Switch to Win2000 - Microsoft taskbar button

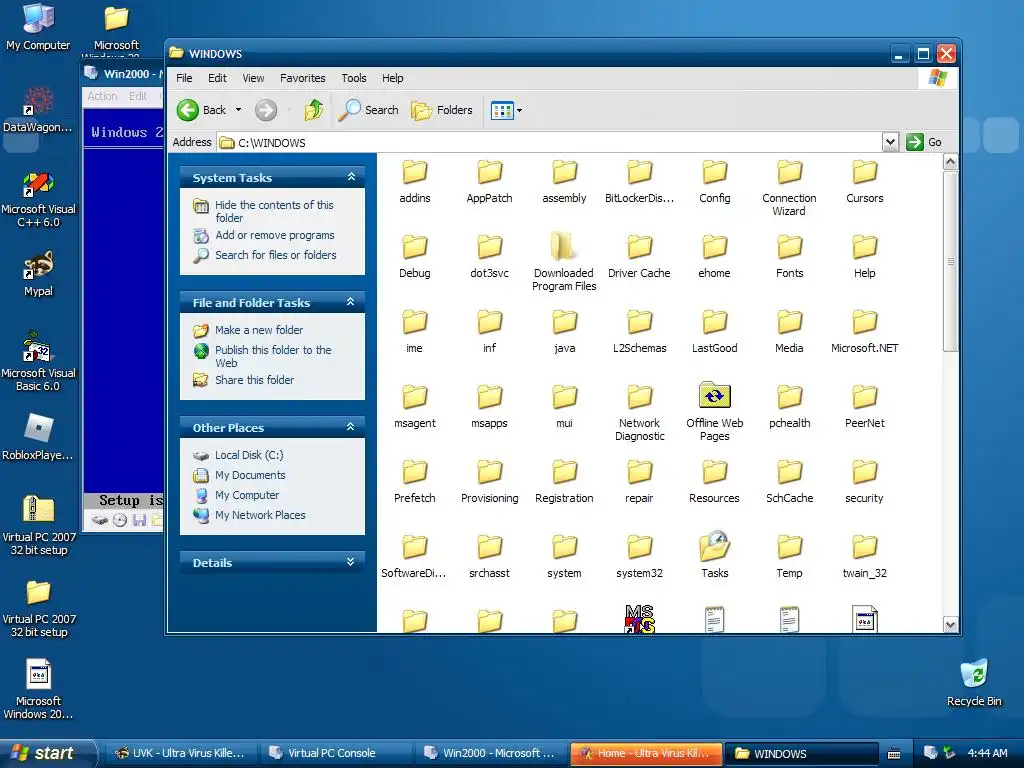click(490, 753)
